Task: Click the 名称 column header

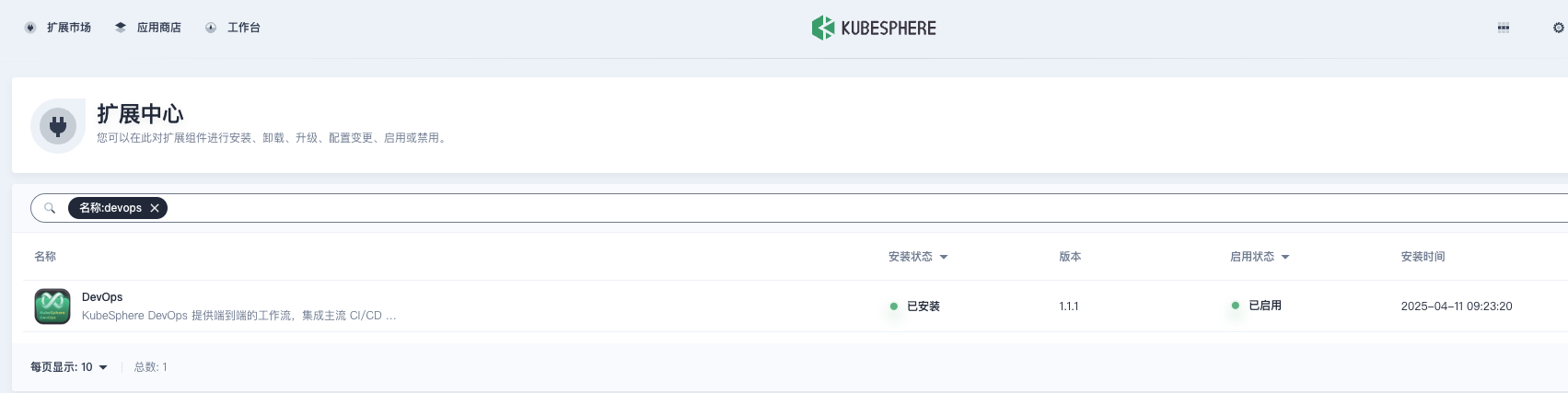Action: (x=45, y=257)
